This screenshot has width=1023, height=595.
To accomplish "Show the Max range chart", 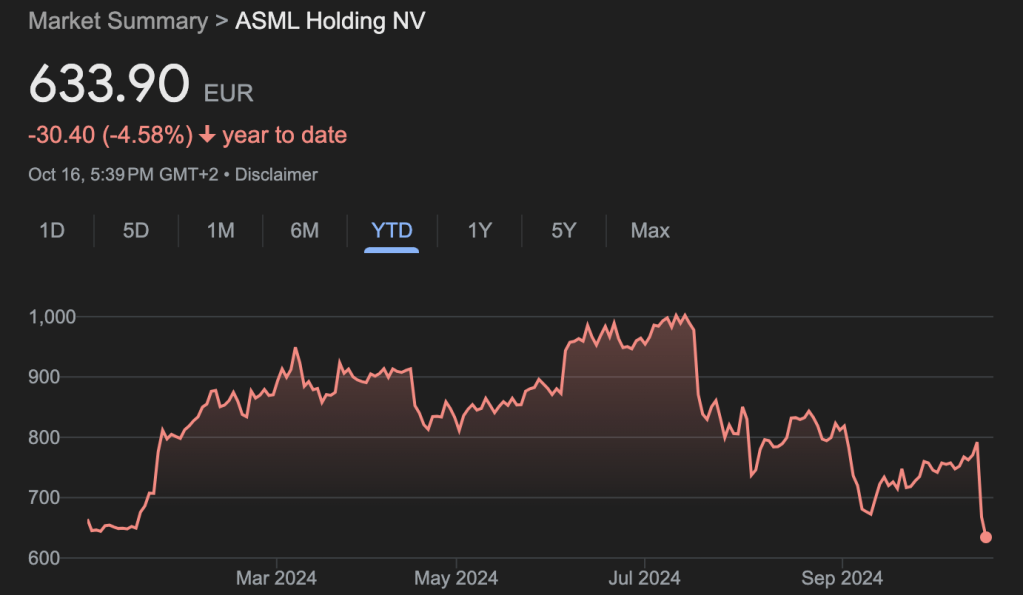I will tap(650, 231).
